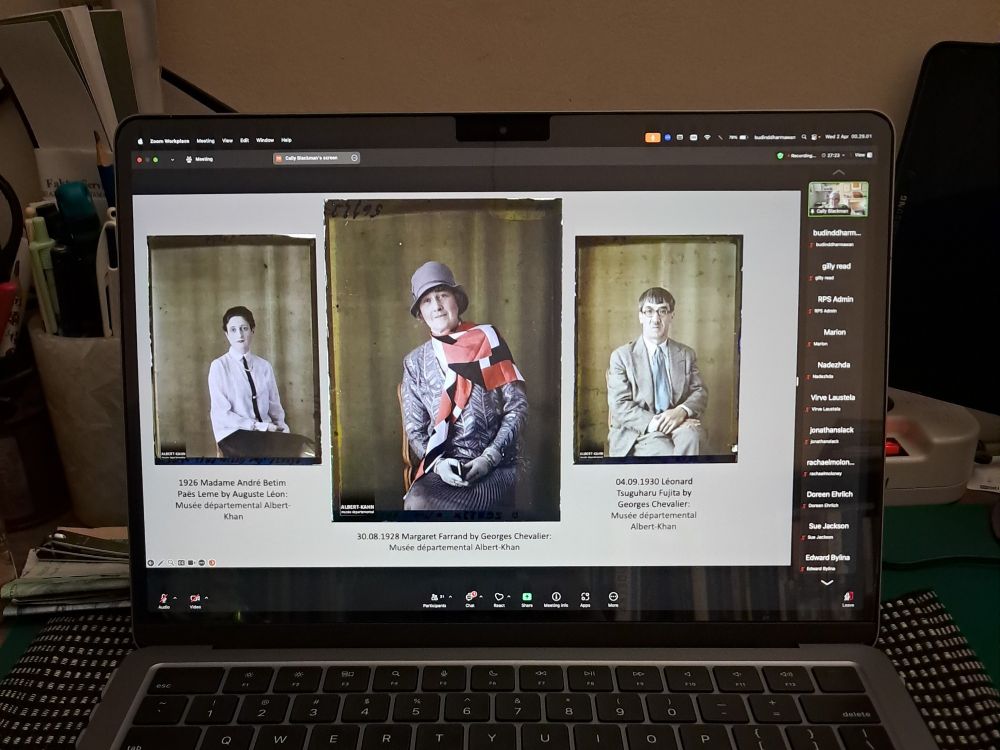Expand the Audio options caret
This screenshot has height=750, width=1000.
point(175,598)
